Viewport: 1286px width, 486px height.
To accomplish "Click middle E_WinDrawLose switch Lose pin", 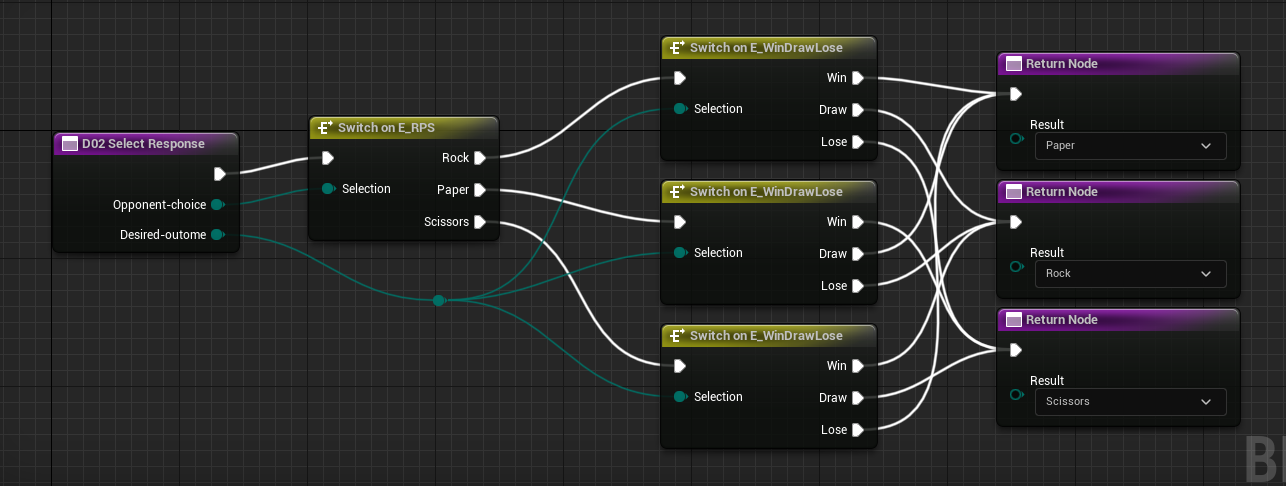I will click(x=858, y=286).
